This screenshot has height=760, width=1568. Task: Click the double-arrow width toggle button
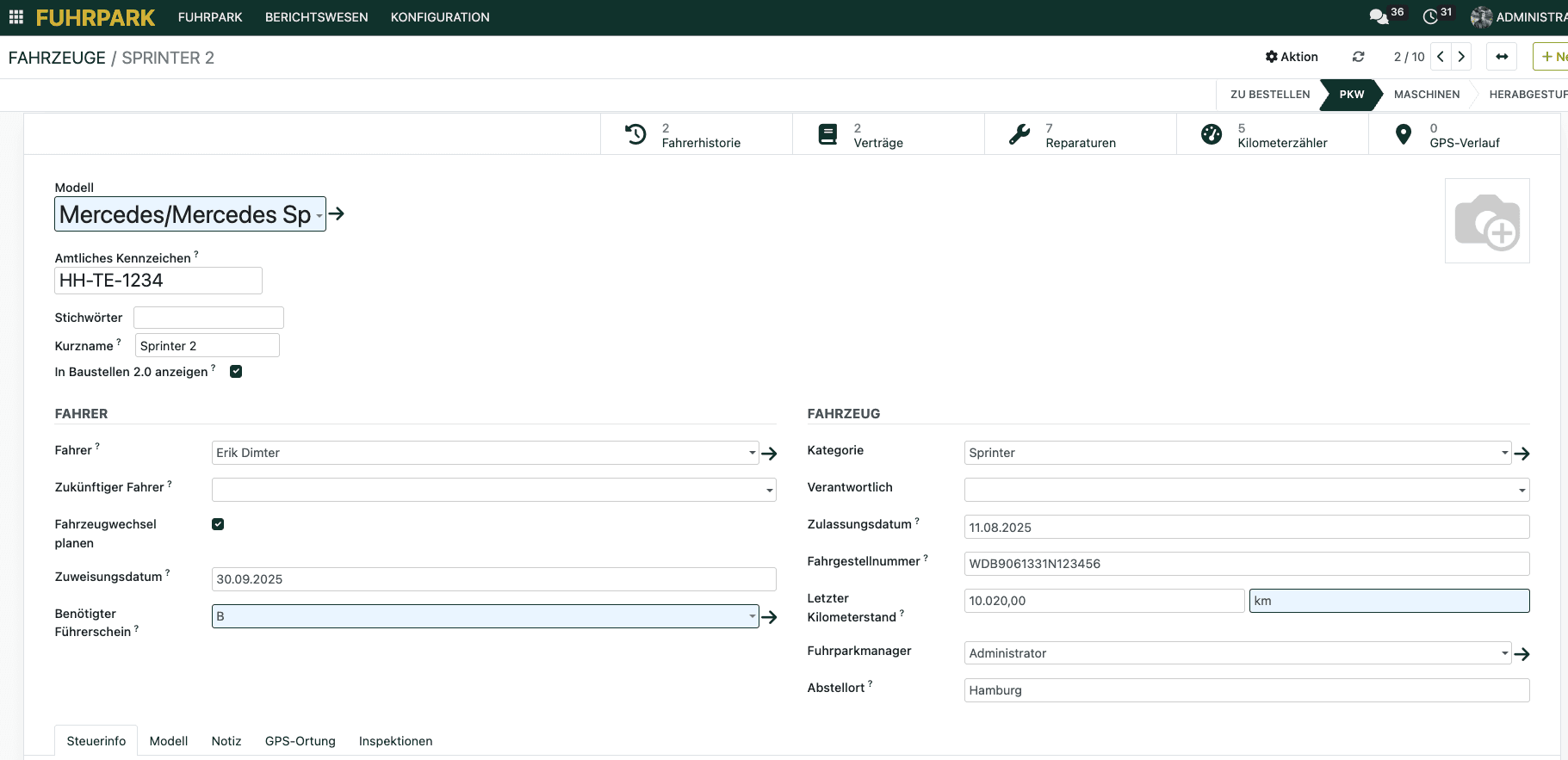(x=1502, y=57)
